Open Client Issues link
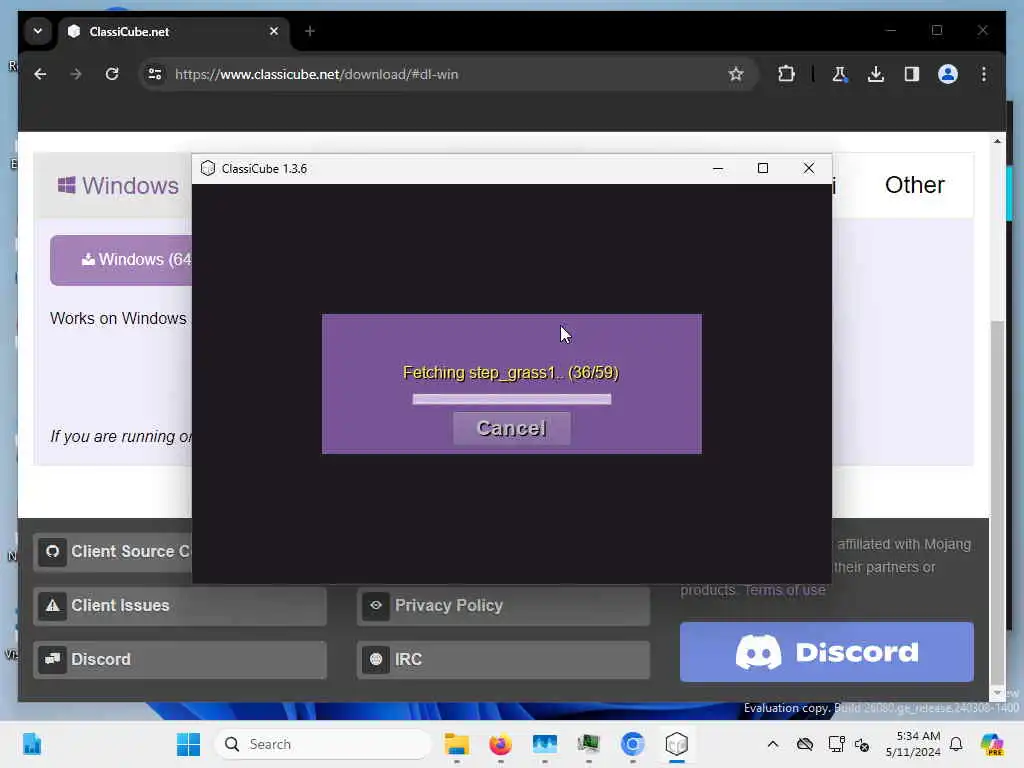This screenshot has height=768, width=1024. [x=180, y=605]
